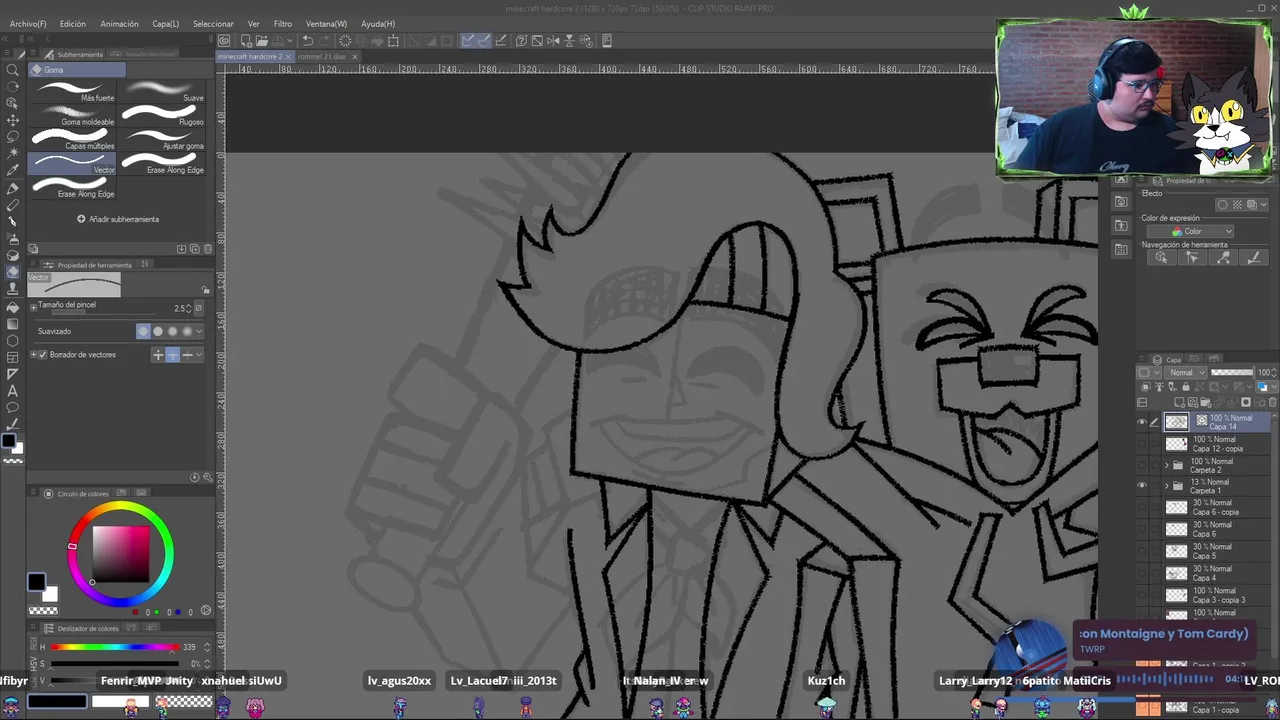This screenshot has width=1280, height=720.
Task: Click the smartphone connect icon
Action: point(607,41)
